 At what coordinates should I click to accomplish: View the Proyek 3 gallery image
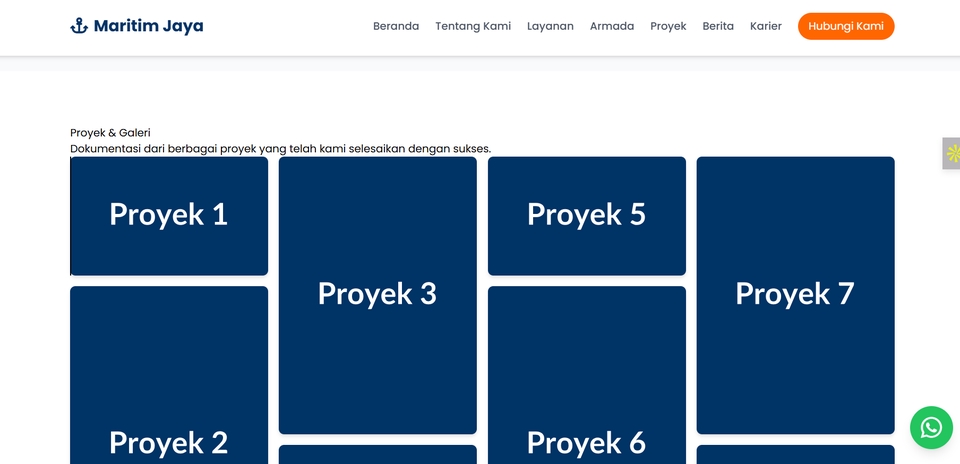coord(378,295)
